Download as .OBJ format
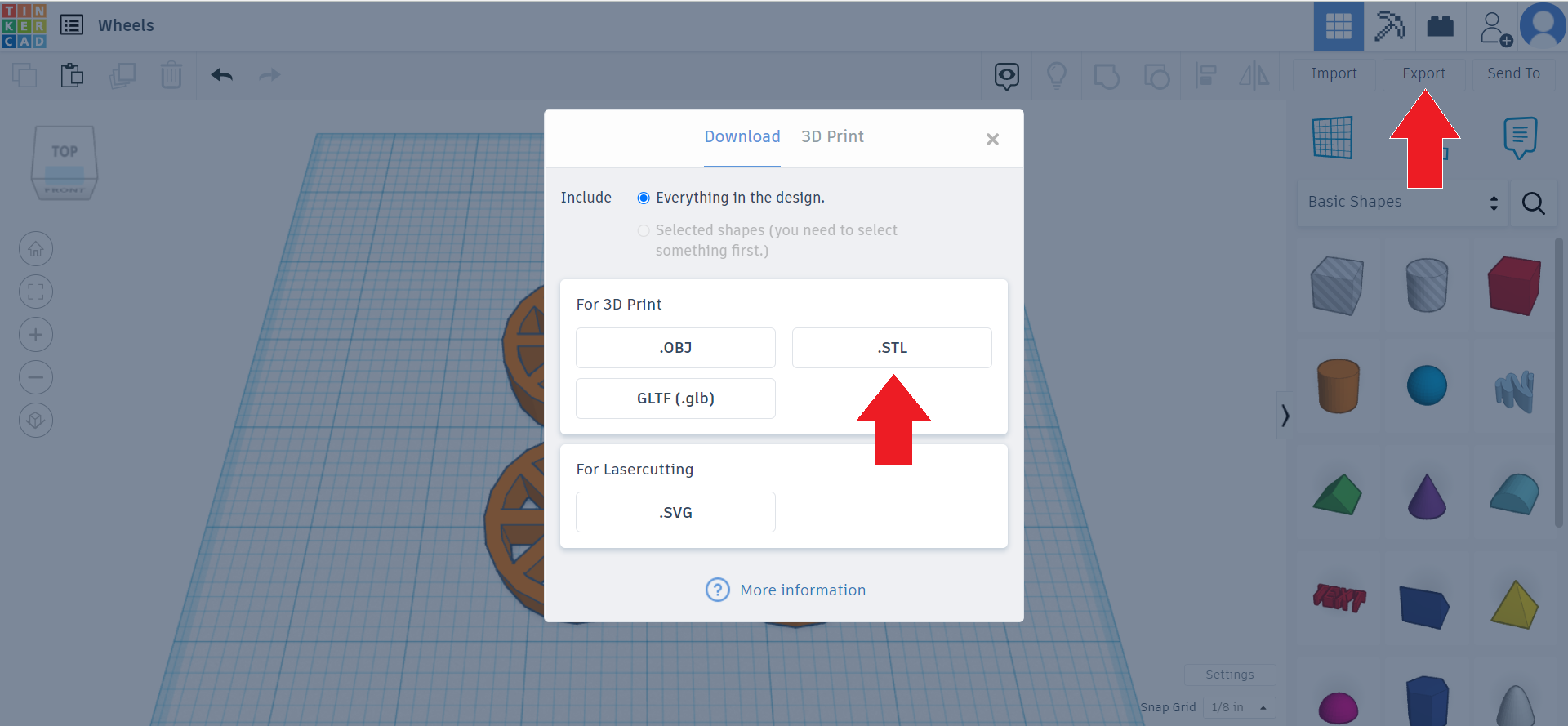Screen dimensions: 1568x726 pos(675,348)
